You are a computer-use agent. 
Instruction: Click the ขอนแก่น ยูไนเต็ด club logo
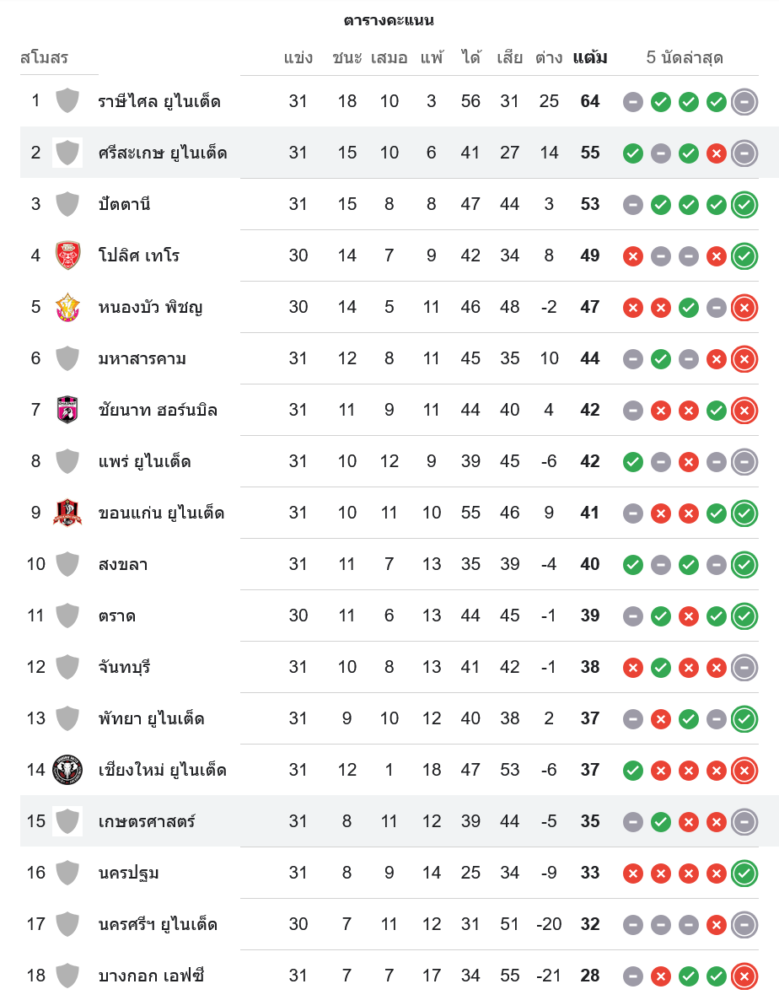(67, 513)
